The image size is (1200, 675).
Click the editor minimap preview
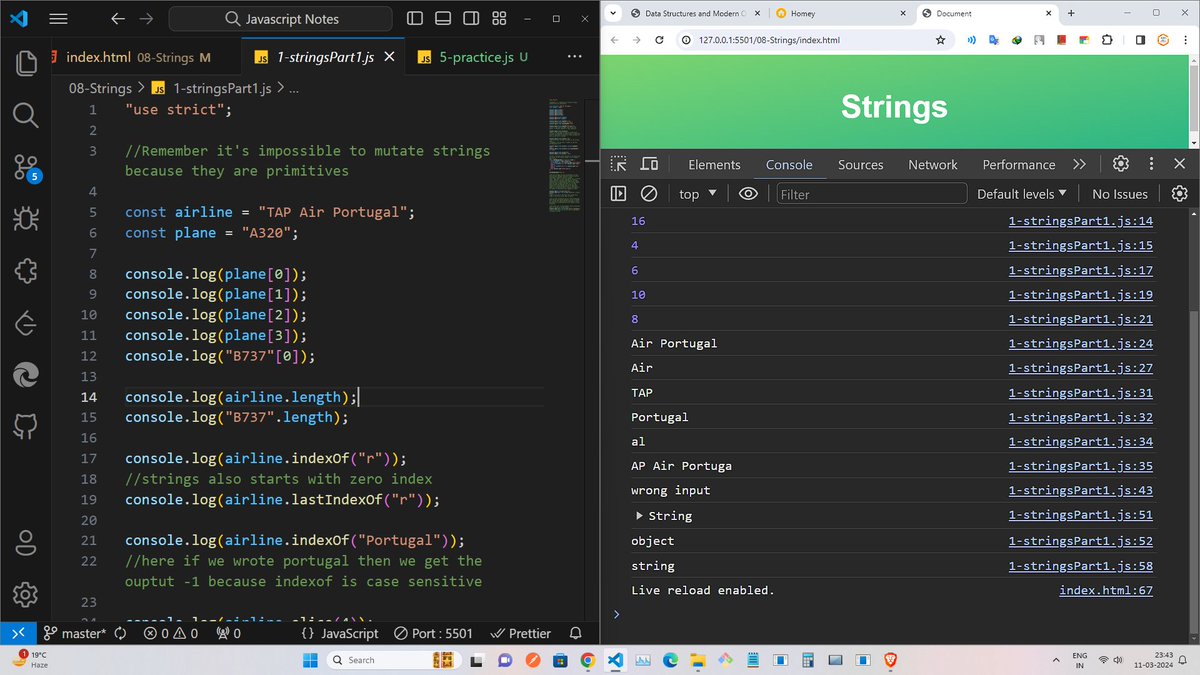[x=565, y=155]
